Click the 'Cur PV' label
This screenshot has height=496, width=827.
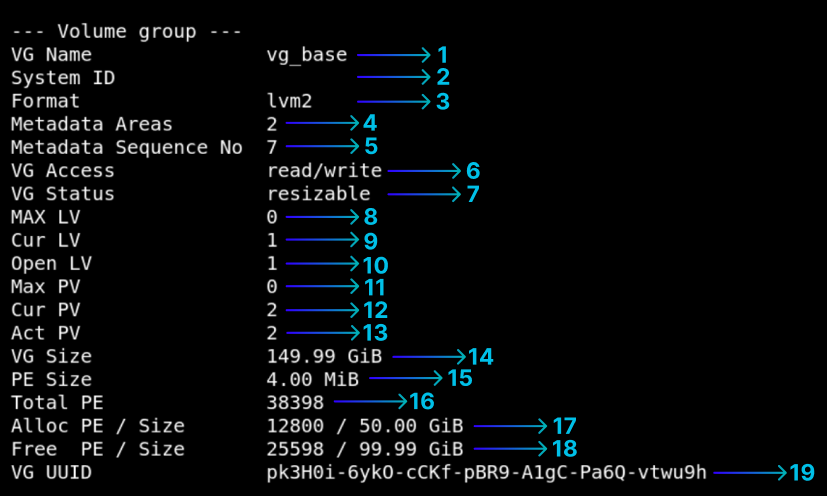coord(45,310)
